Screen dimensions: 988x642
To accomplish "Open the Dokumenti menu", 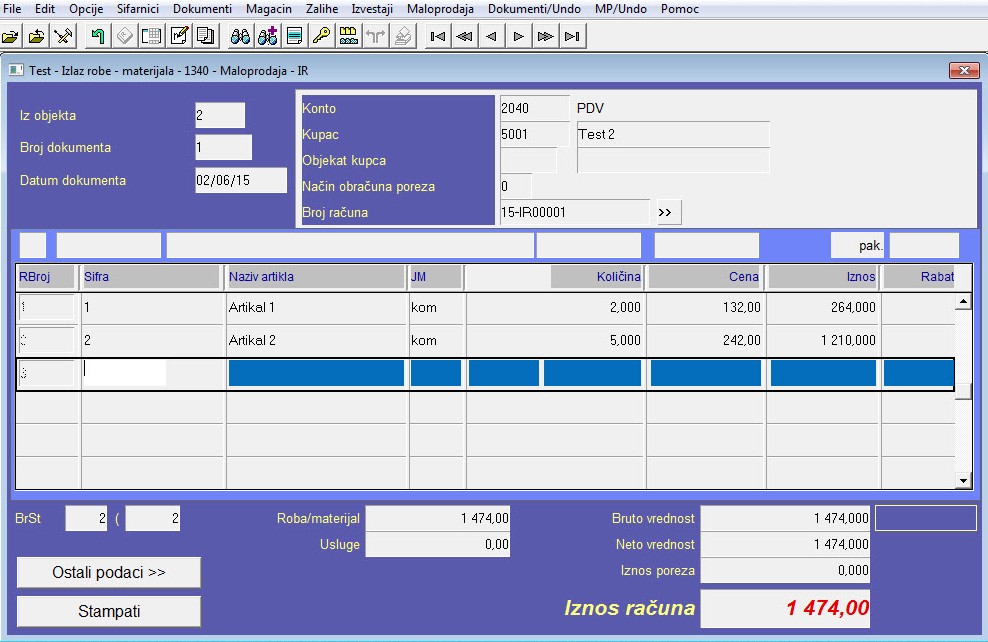I will (202, 9).
